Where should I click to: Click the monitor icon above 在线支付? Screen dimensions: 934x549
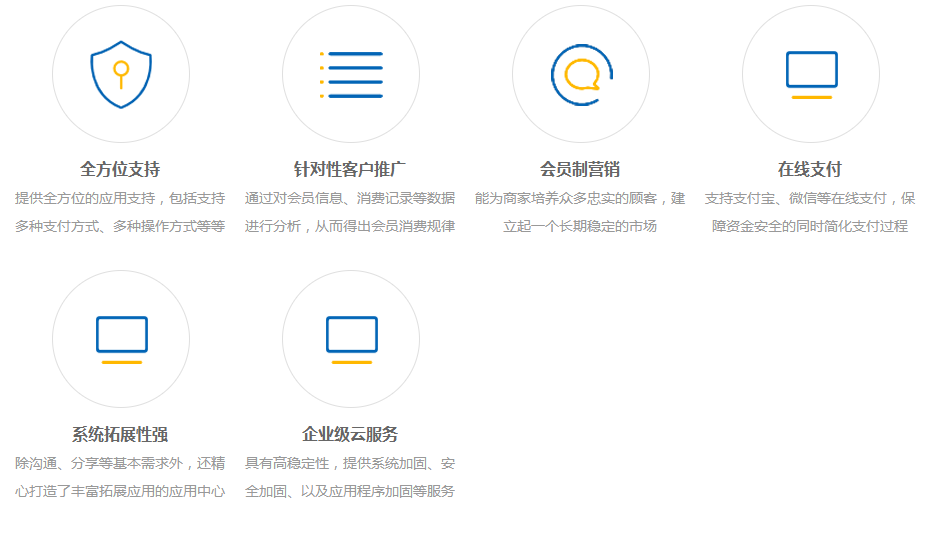(x=811, y=74)
